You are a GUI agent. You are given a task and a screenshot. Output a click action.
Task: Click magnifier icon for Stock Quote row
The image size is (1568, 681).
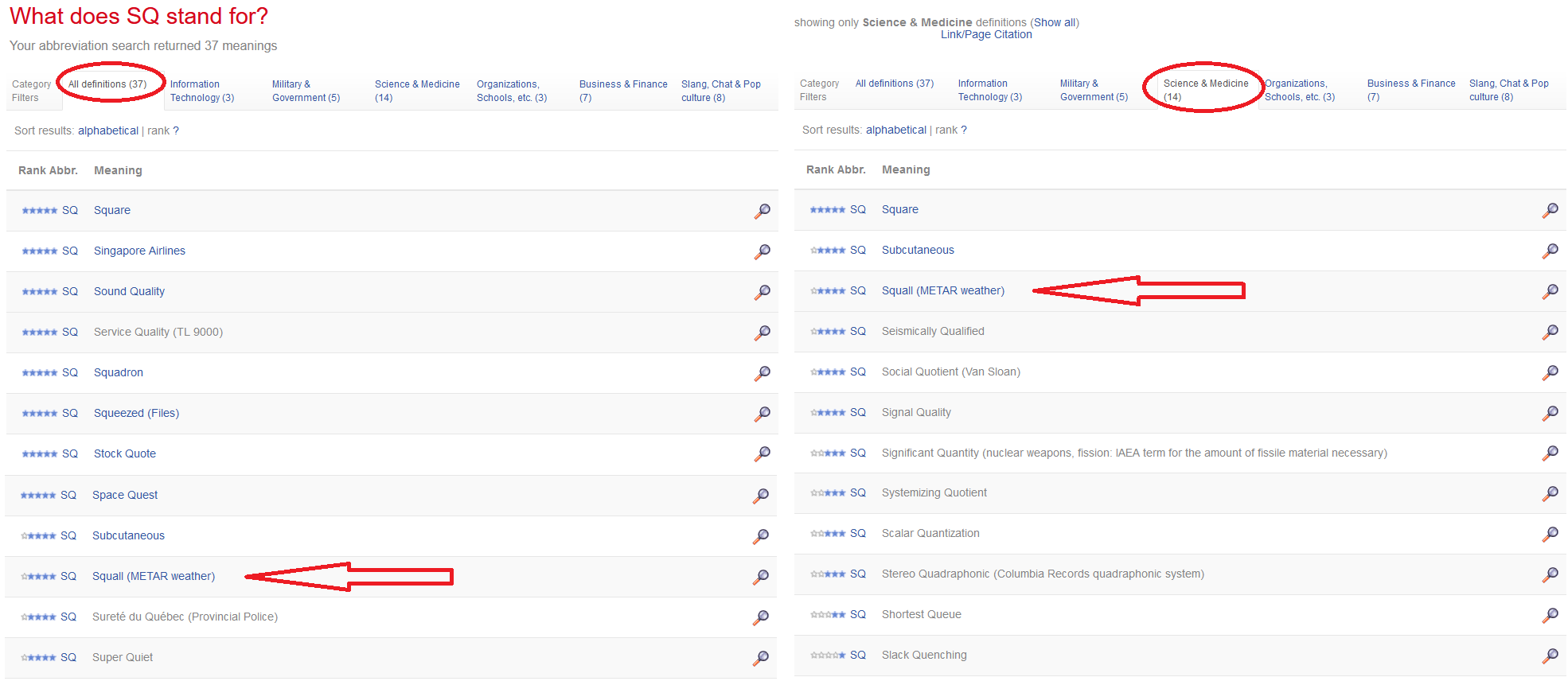click(x=762, y=454)
